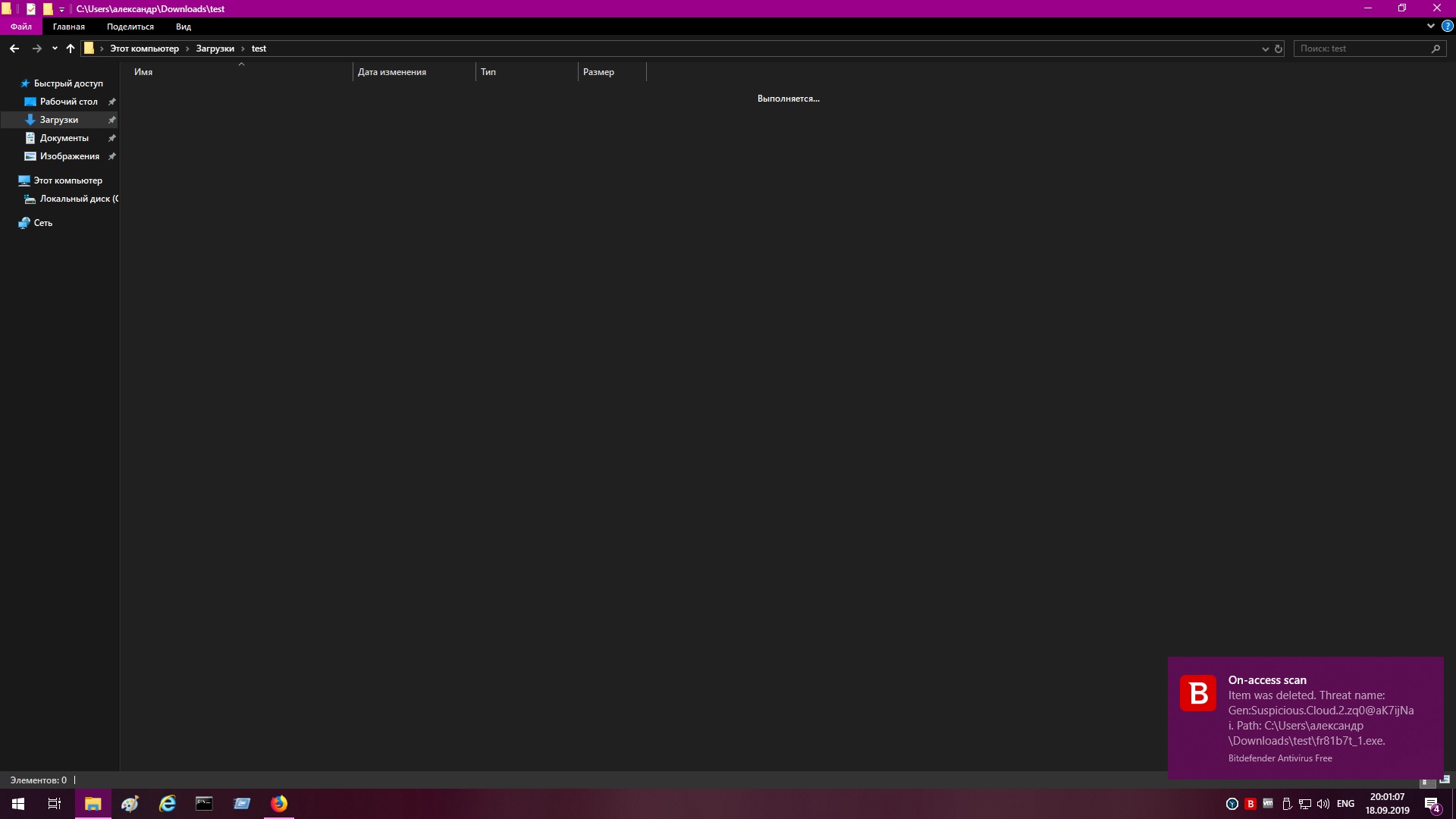Click Загрузки in the breadcrumb path

click(215, 49)
